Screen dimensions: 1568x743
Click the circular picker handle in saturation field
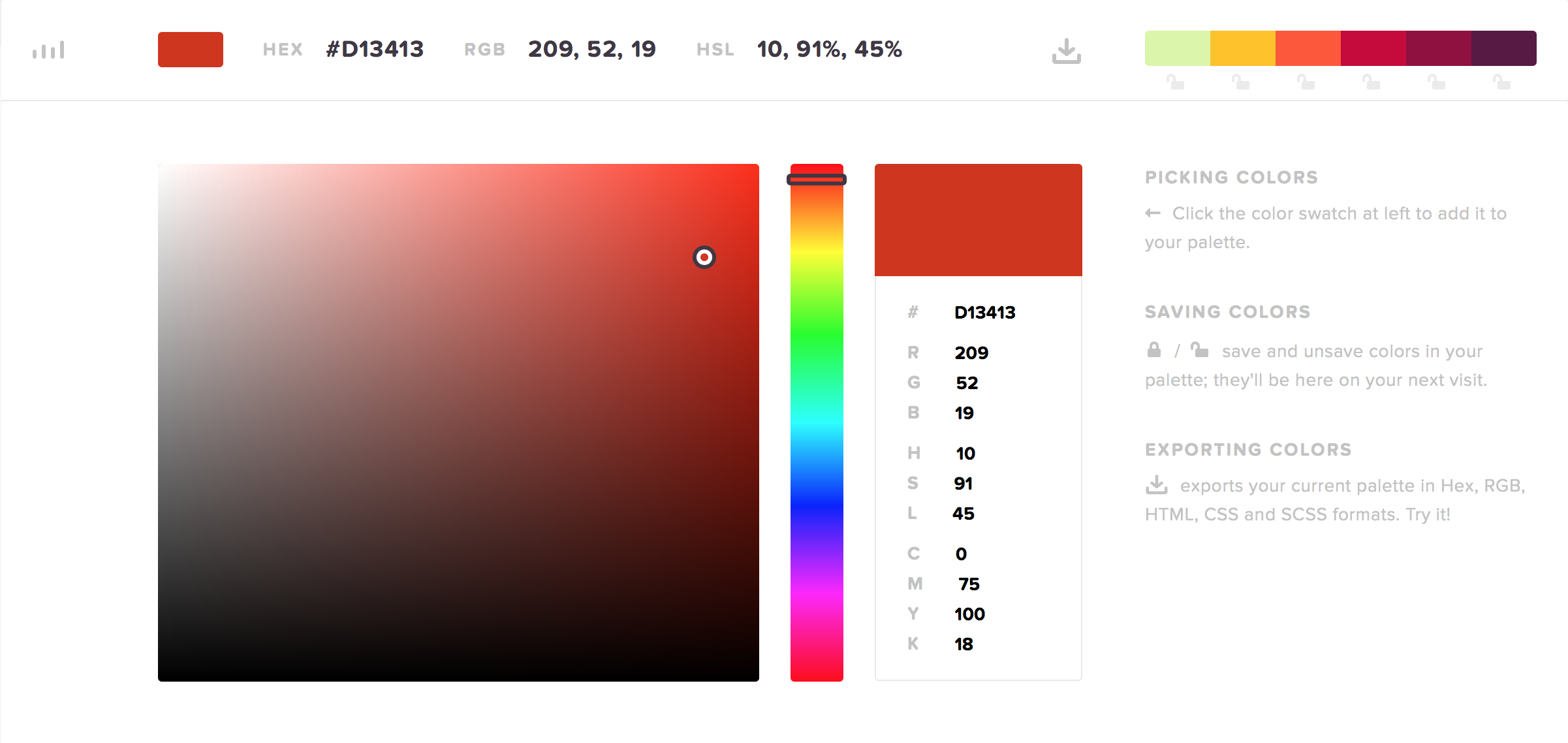[x=704, y=257]
